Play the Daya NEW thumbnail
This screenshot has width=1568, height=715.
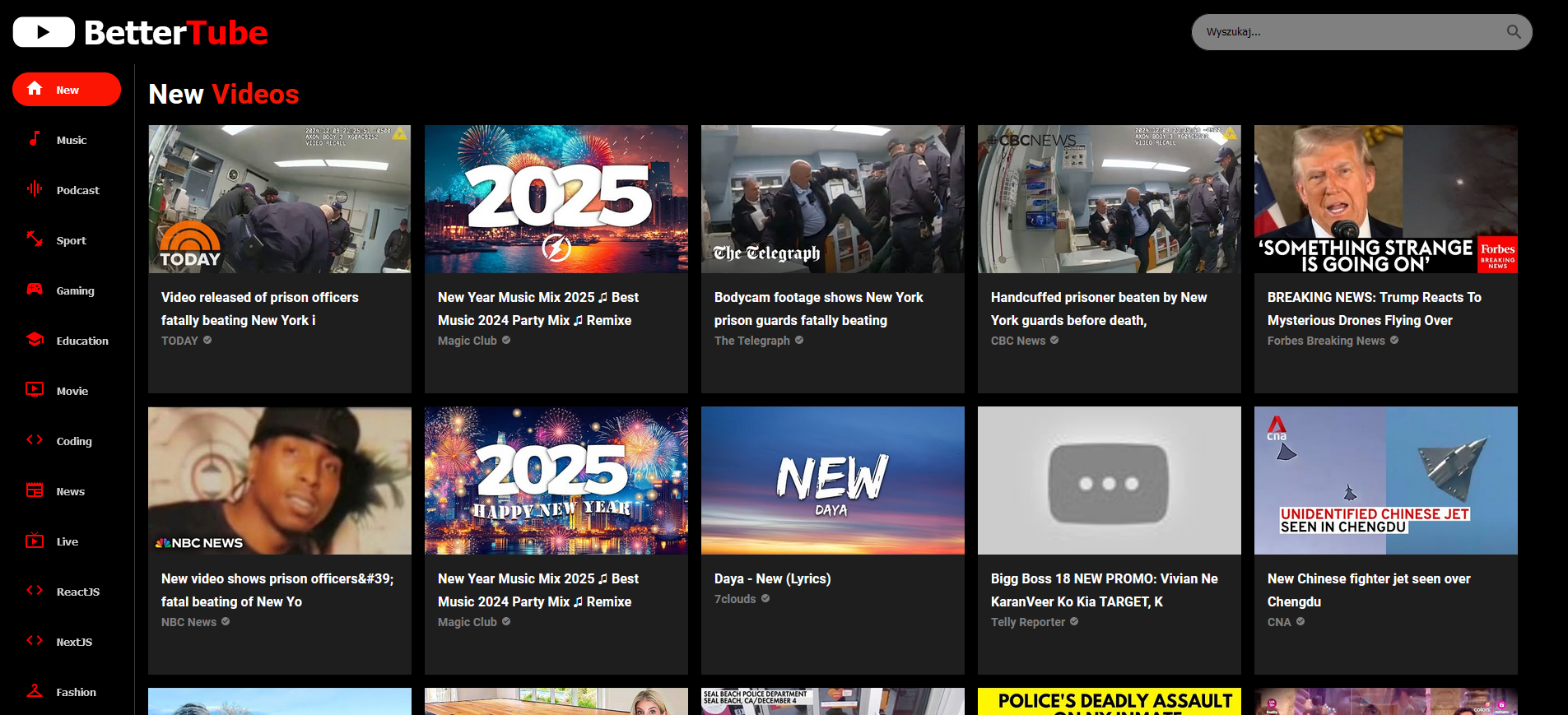click(x=833, y=481)
